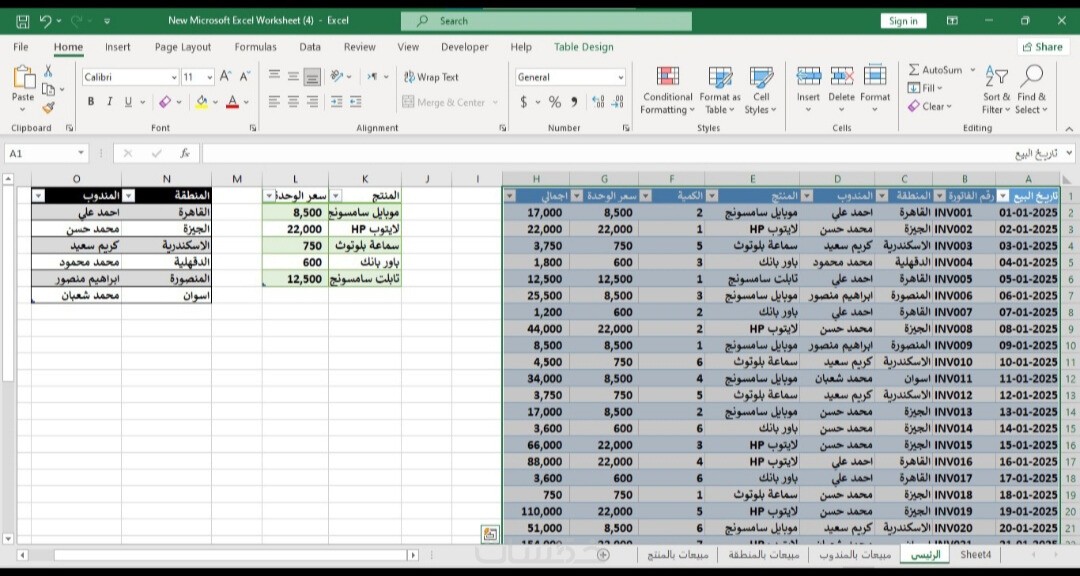Expand the formula bar
Screen dimensions: 1080x576
(1069, 153)
